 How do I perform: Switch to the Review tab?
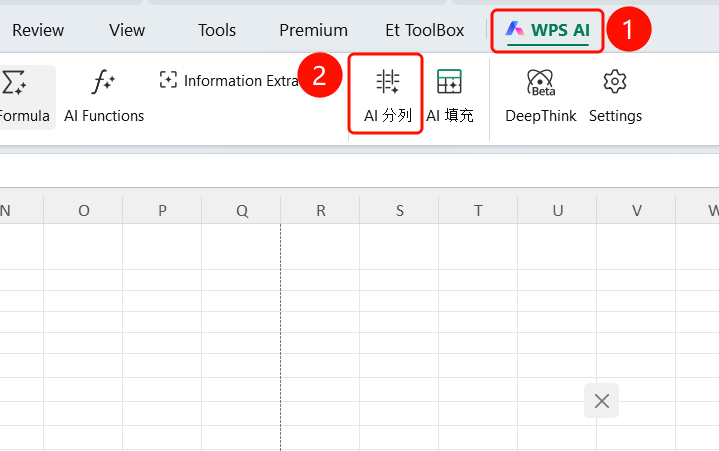click(x=38, y=30)
